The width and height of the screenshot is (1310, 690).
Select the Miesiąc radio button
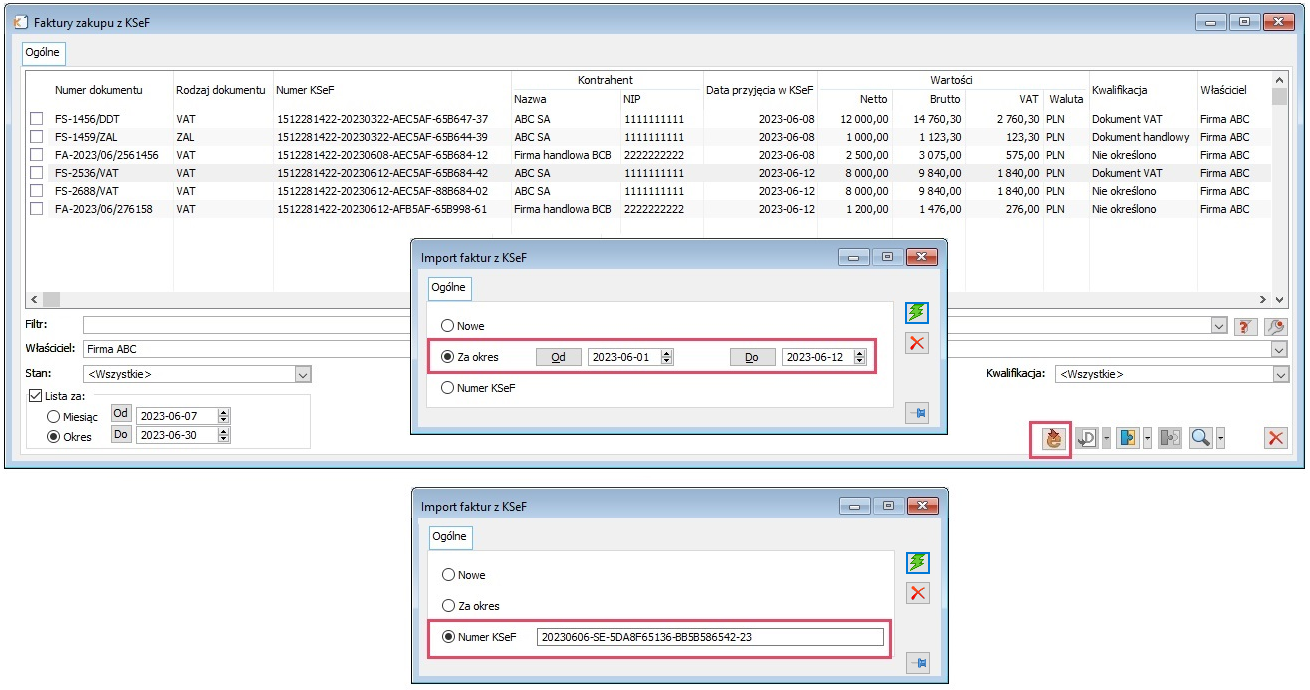[x=54, y=415]
